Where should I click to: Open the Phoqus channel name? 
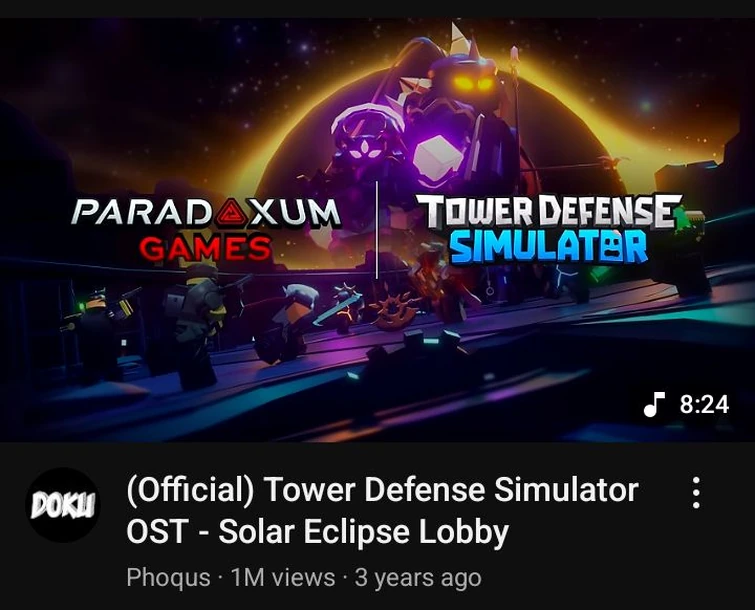pyautogui.click(x=168, y=577)
